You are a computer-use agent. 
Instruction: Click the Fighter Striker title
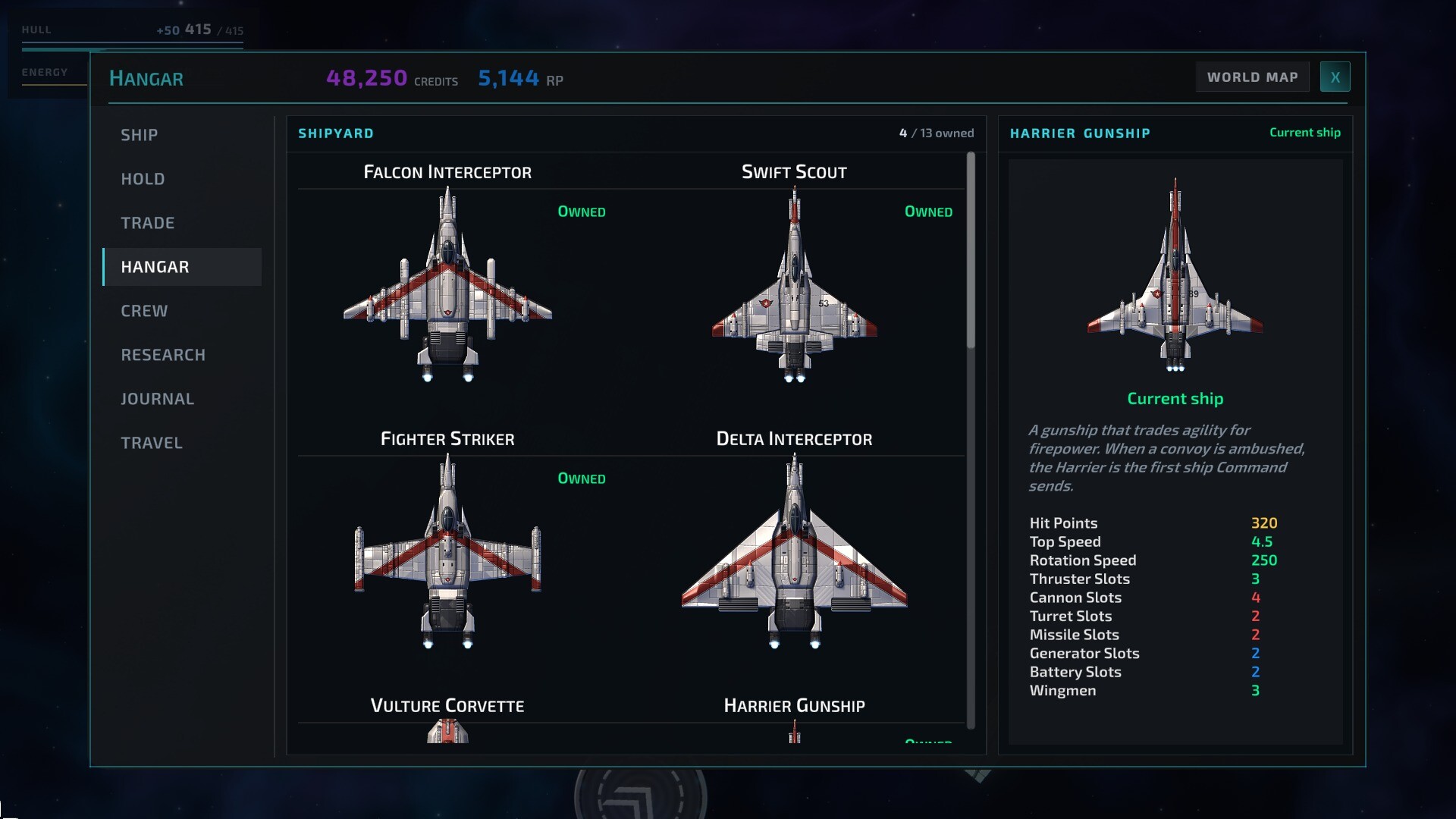(447, 439)
